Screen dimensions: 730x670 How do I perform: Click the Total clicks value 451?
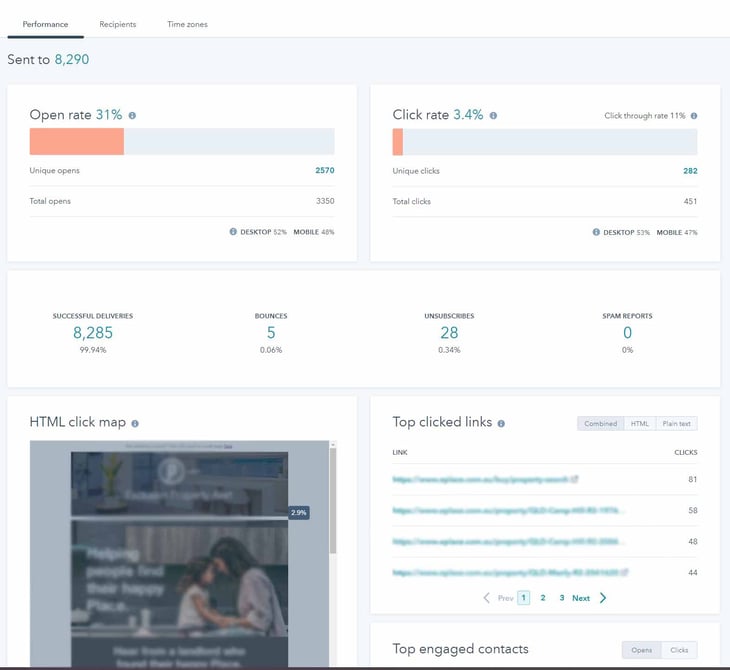pos(690,202)
